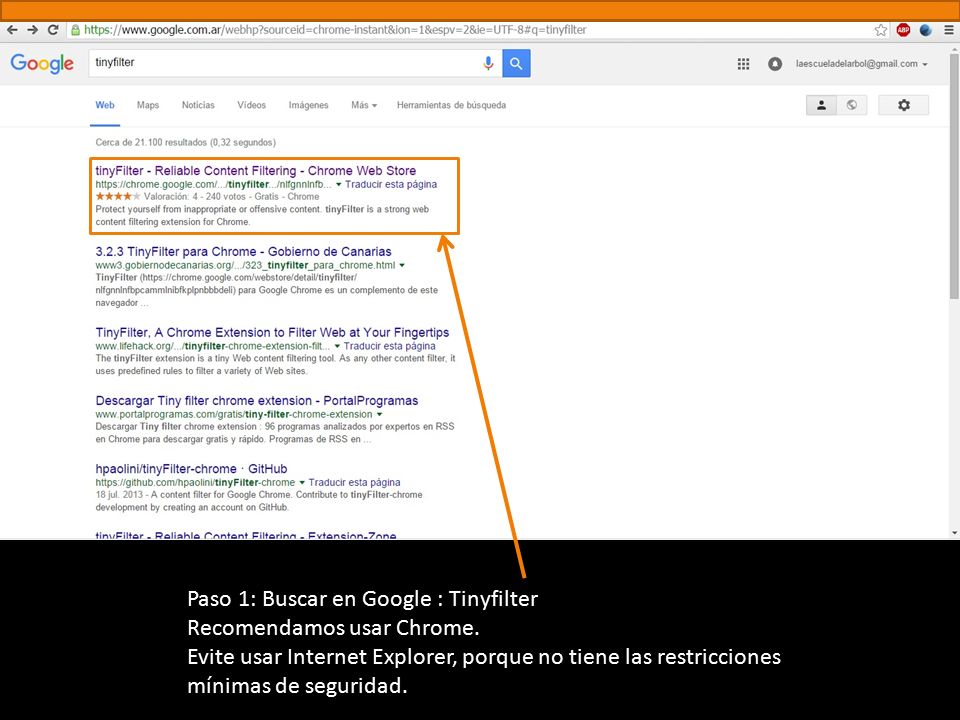Go forward with the browser forward arrow
Image resolution: width=960 pixels, height=720 pixels.
coord(32,29)
